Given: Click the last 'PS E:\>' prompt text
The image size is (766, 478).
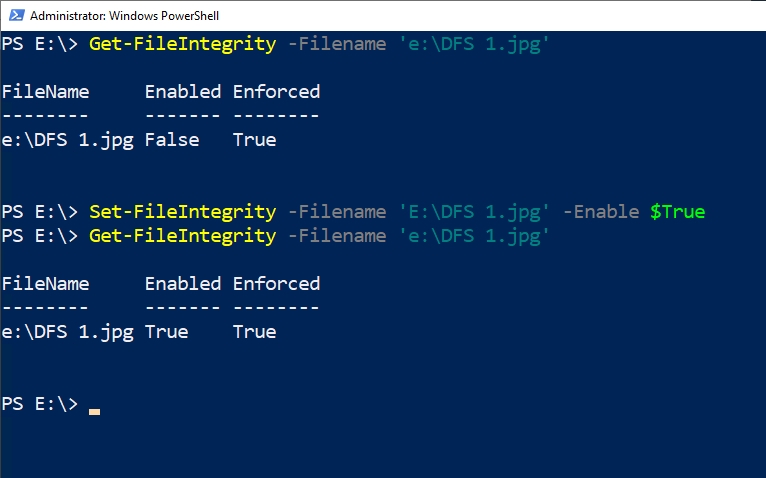Looking at the screenshot, I should pyautogui.click(x=39, y=404).
